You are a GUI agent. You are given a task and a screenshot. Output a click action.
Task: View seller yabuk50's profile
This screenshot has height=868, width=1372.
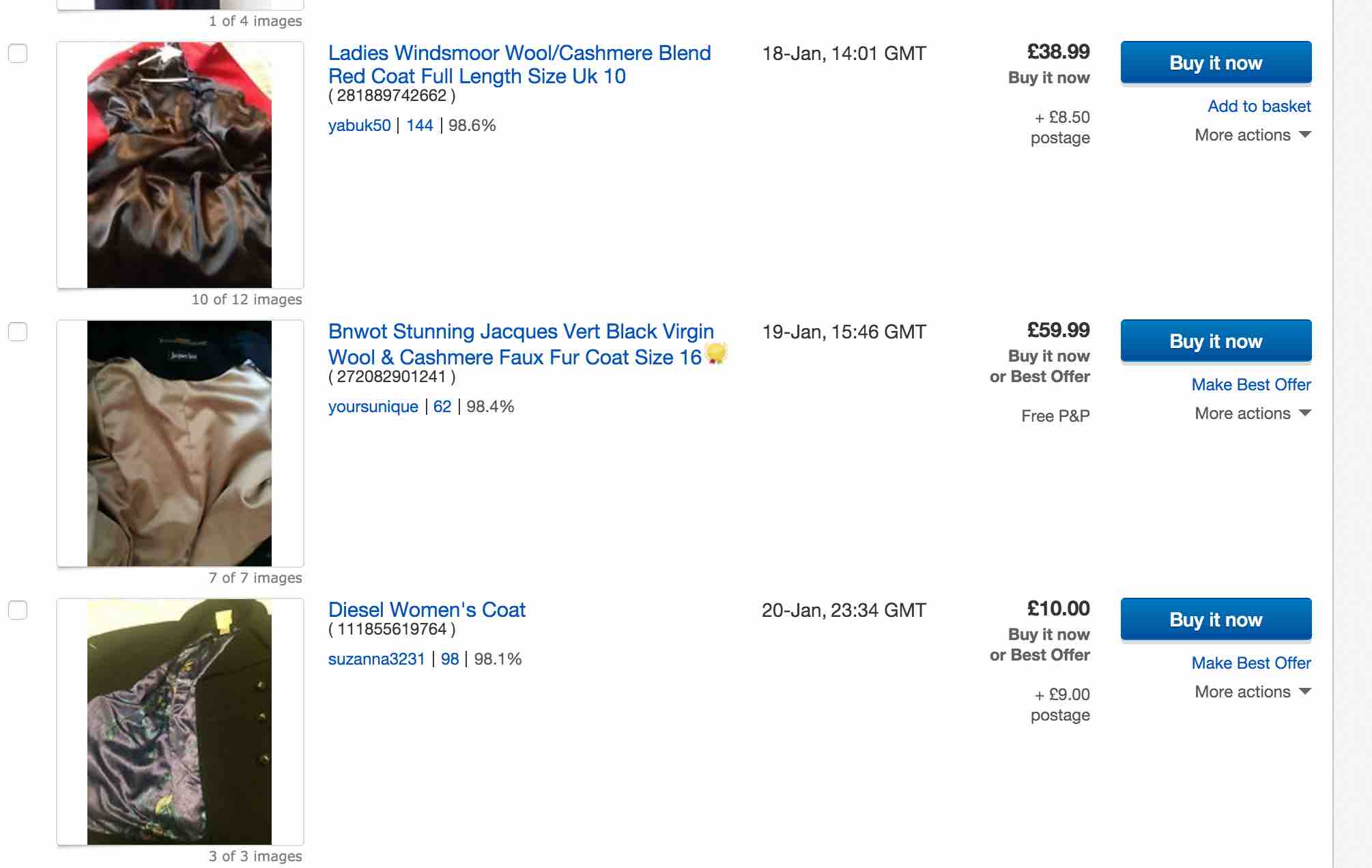click(359, 126)
